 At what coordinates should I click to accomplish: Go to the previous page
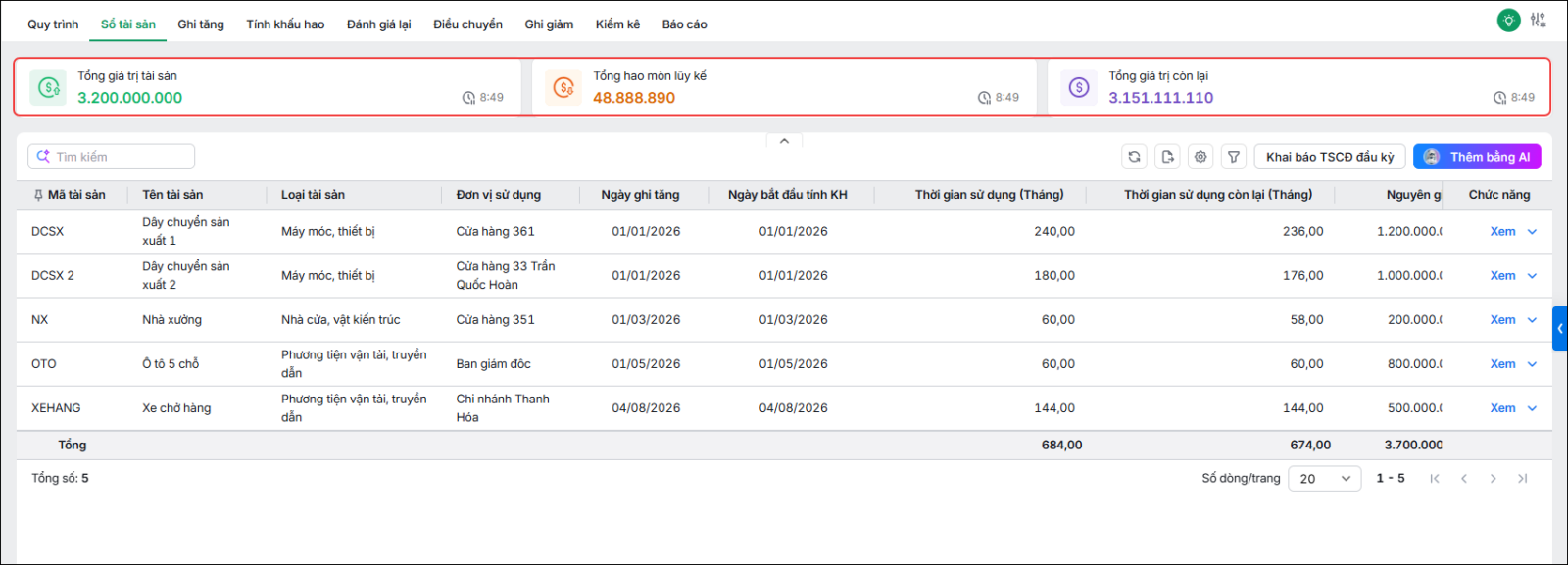point(1464,479)
